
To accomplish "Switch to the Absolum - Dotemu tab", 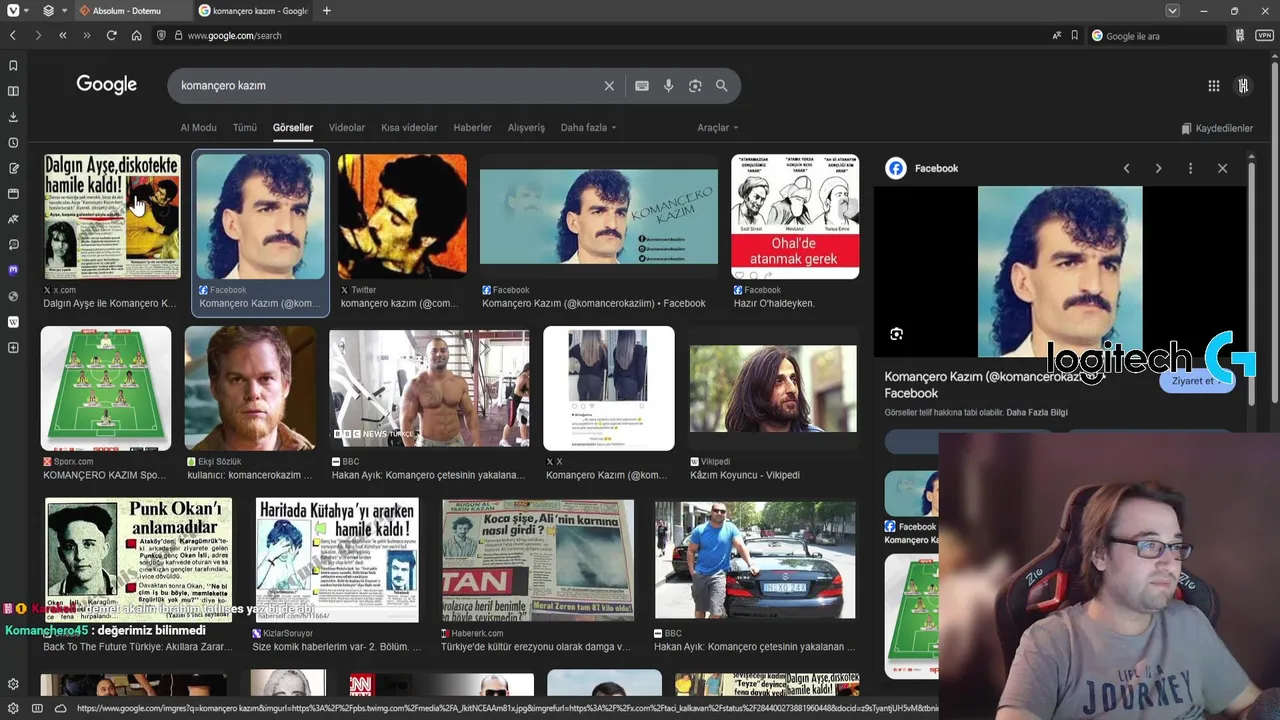I will click(132, 11).
